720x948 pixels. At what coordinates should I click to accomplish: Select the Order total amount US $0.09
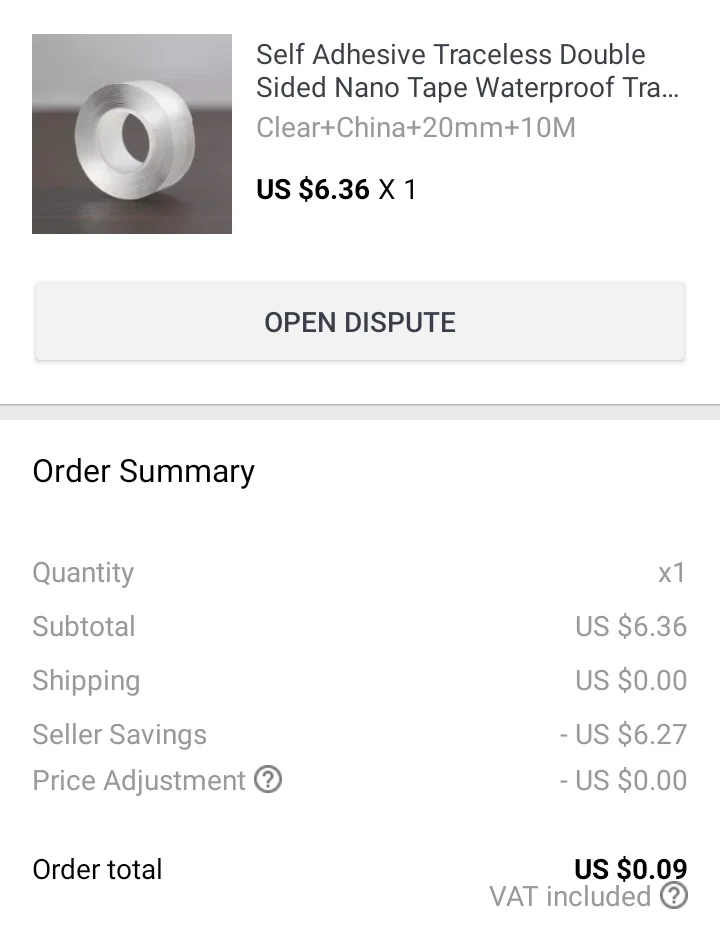630,869
